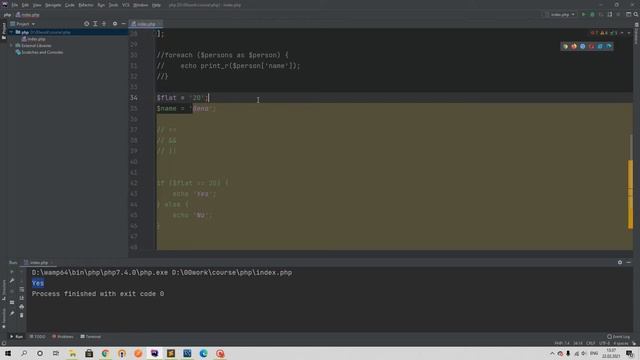The width and height of the screenshot is (640, 360).
Task: Click Select Opened File locate icon
Action: 86,24
